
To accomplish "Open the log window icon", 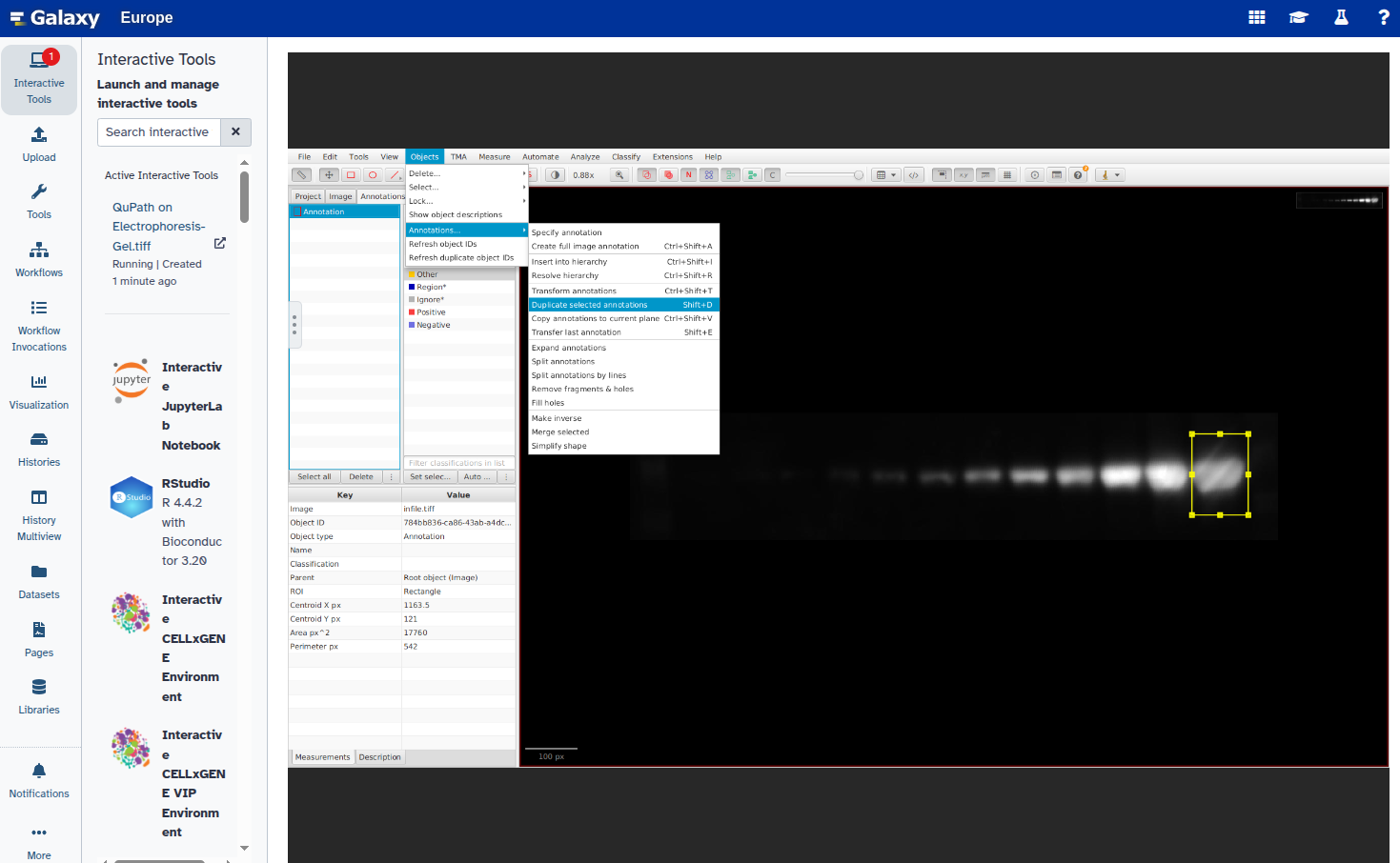I will coord(1056,175).
